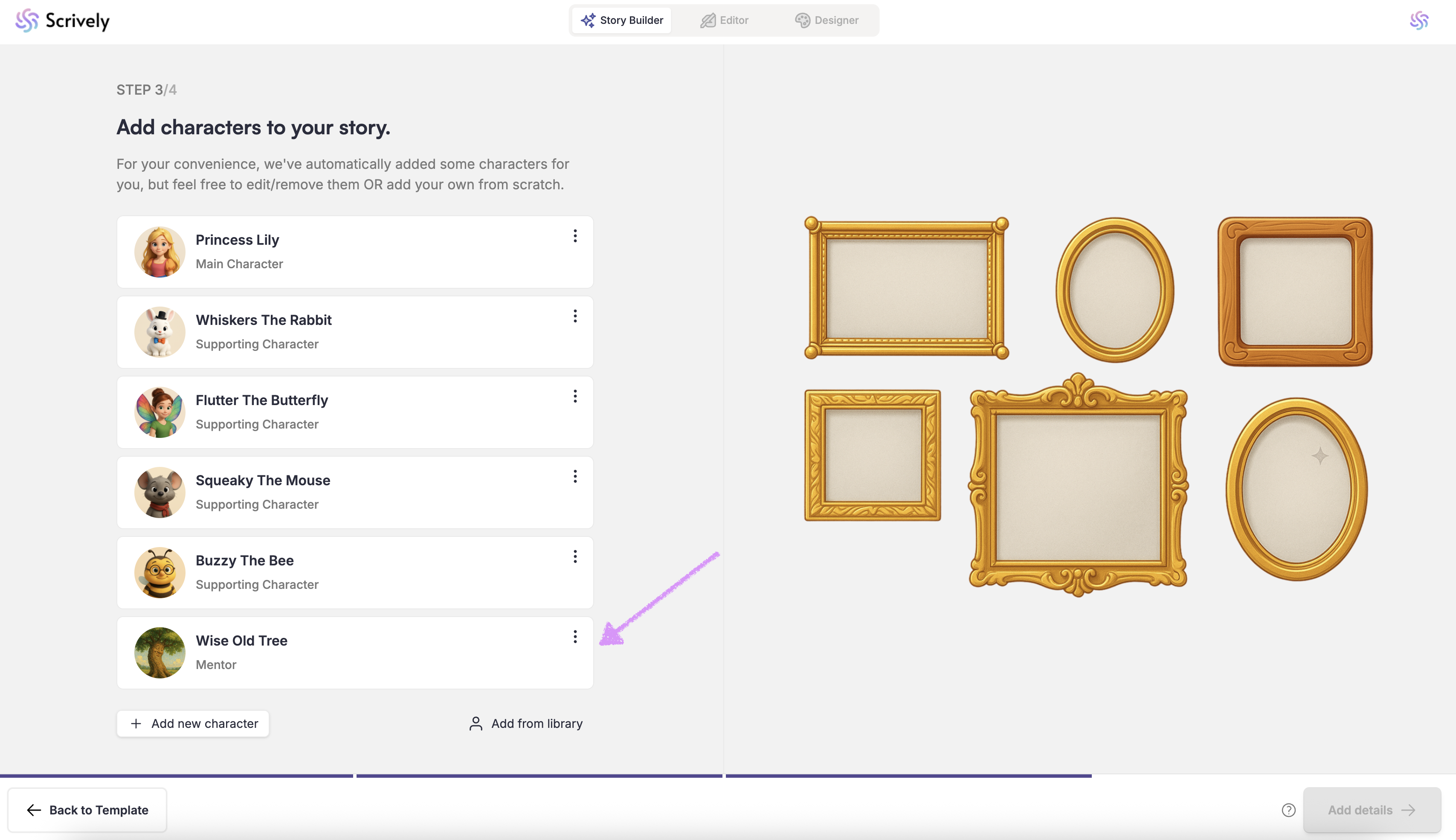This screenshot has width=1456, height=840.
Task: Click Add new character button
Action: point(193,724)
